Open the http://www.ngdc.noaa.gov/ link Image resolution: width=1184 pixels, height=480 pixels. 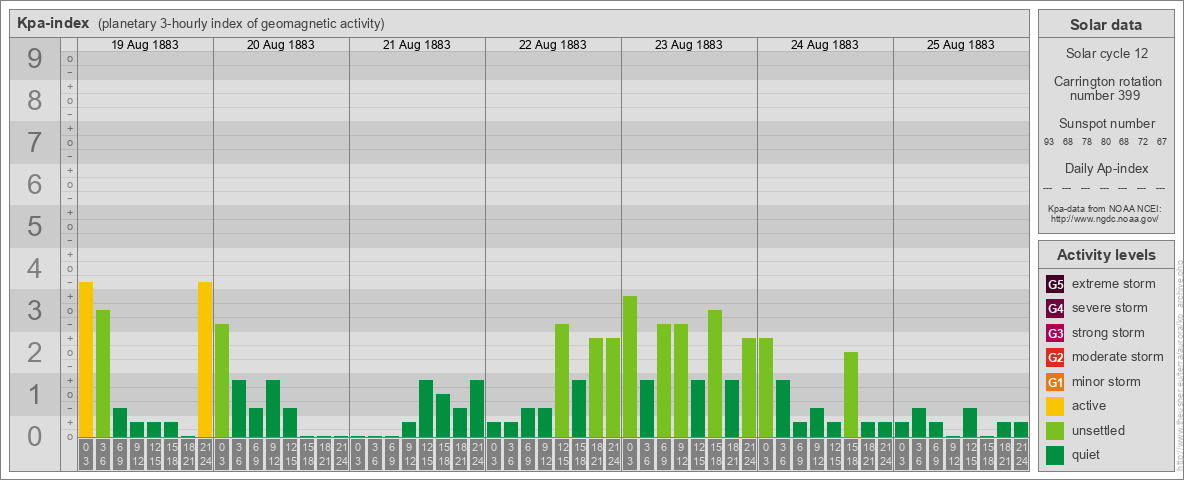click(1105, 218)
